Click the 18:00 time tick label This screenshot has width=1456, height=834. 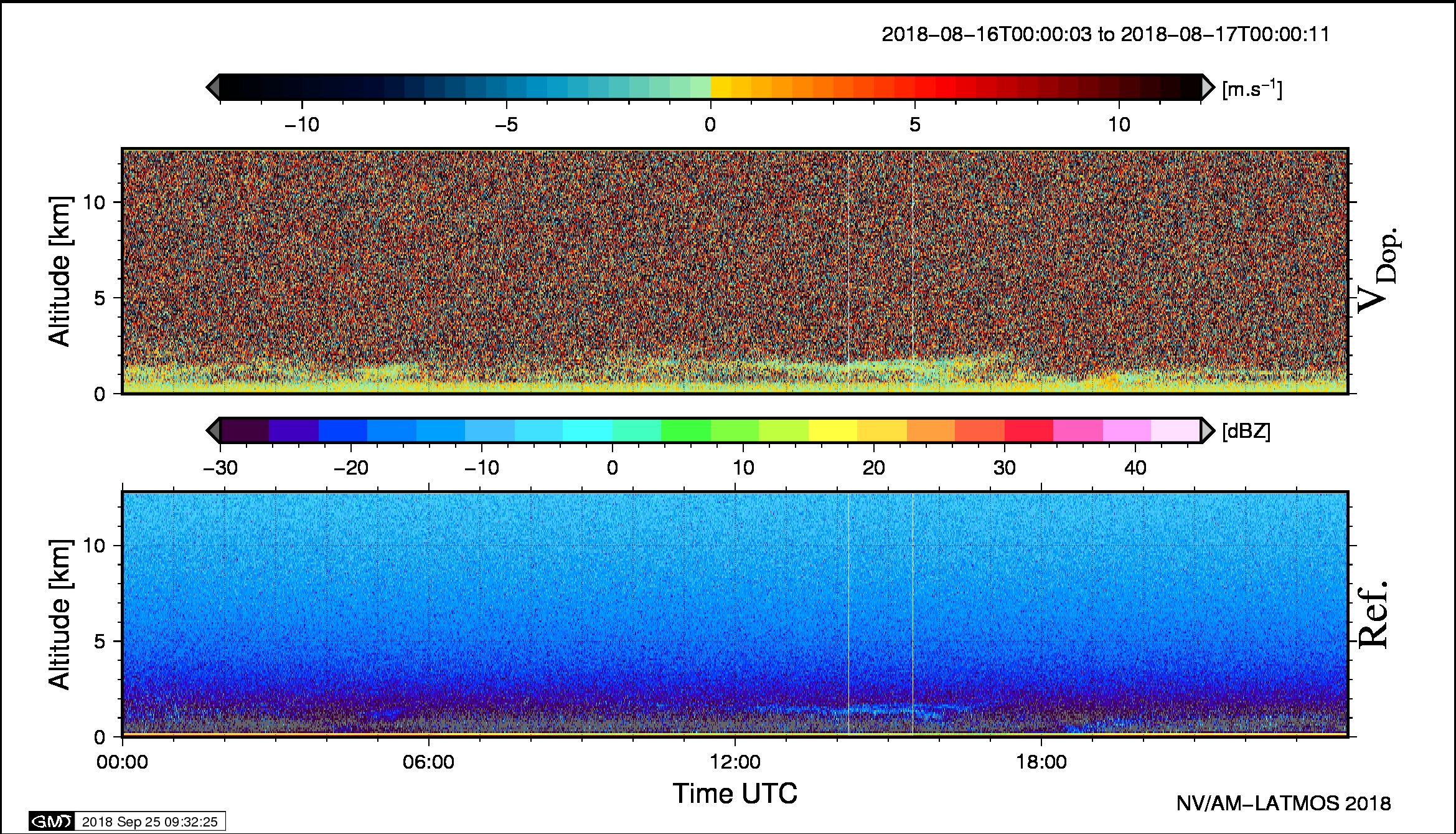(1041, 762)
